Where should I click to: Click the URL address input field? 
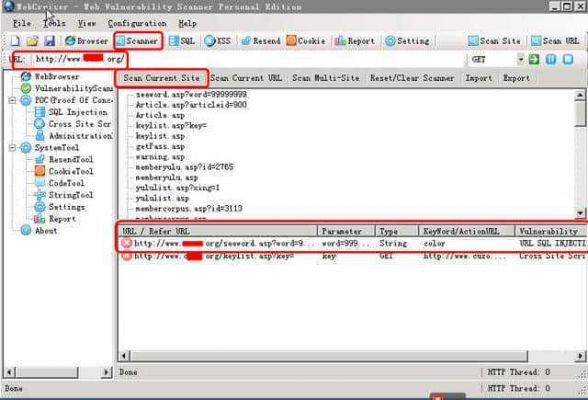click(x=249, y=59)
